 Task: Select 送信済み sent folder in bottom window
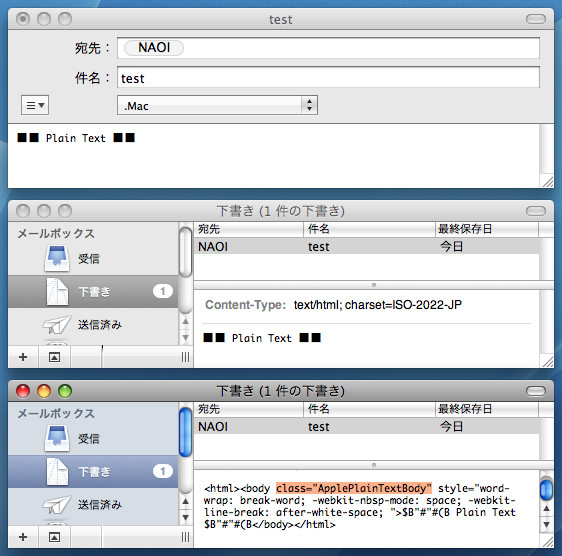coord(93,505)
